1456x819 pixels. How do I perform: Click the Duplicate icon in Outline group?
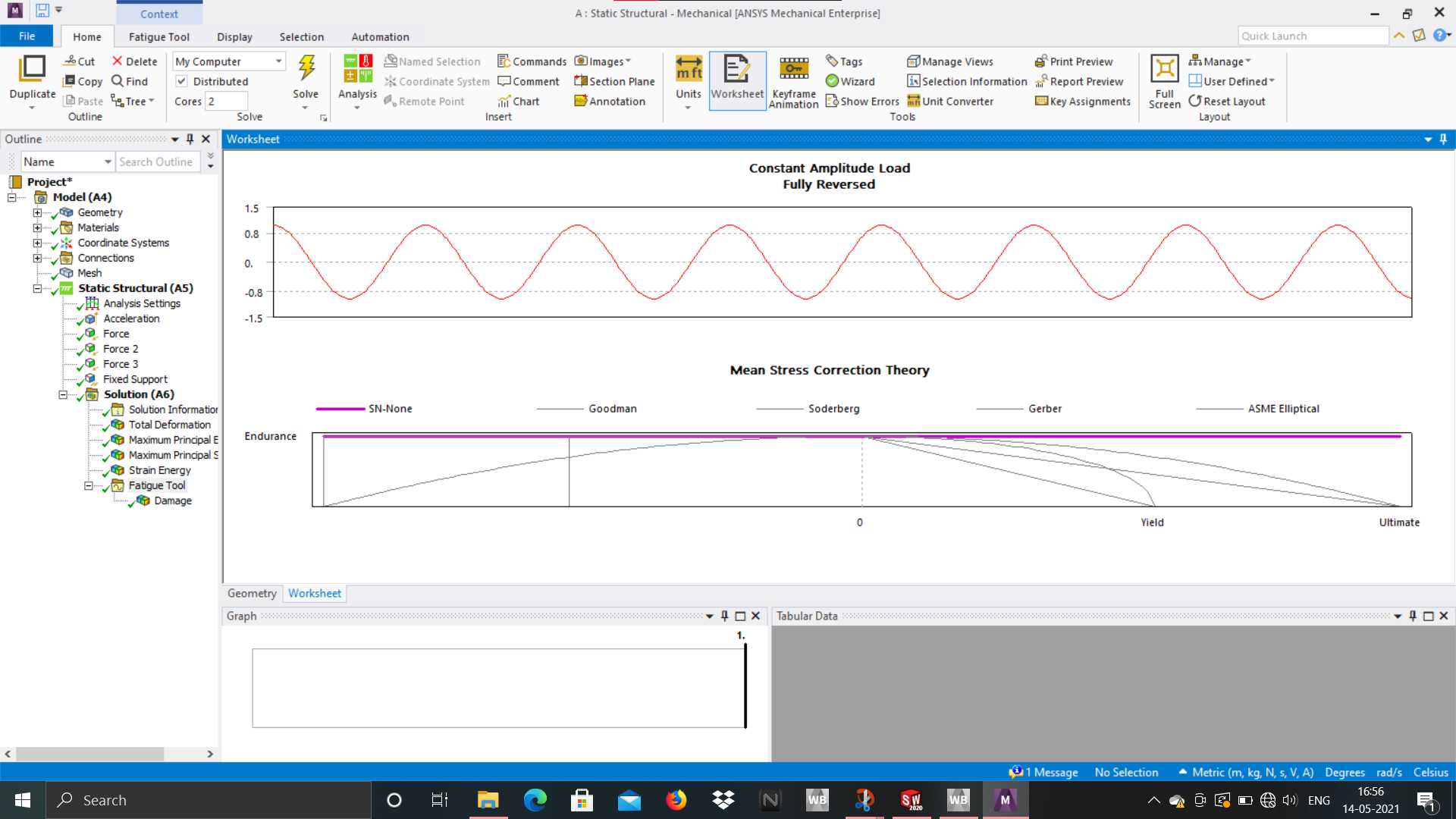tap(32, 68)
